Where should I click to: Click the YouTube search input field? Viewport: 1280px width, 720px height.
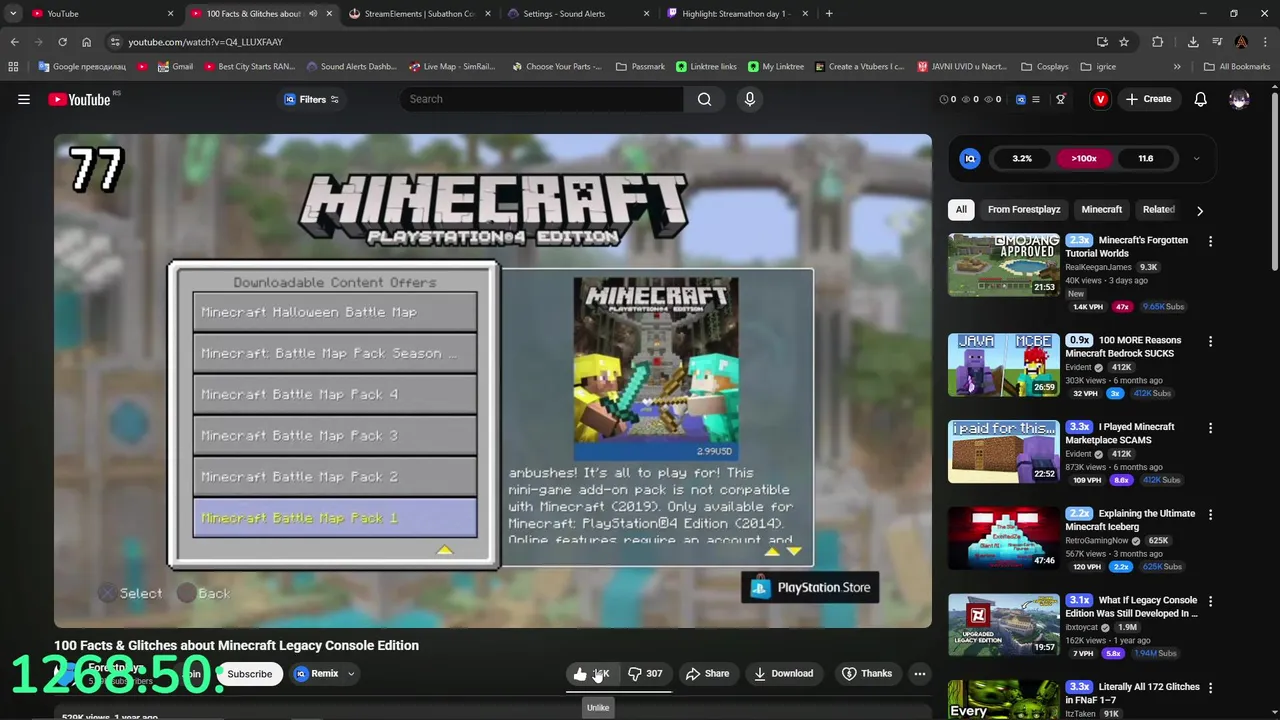pyautogui.click(x=541, y=99)
